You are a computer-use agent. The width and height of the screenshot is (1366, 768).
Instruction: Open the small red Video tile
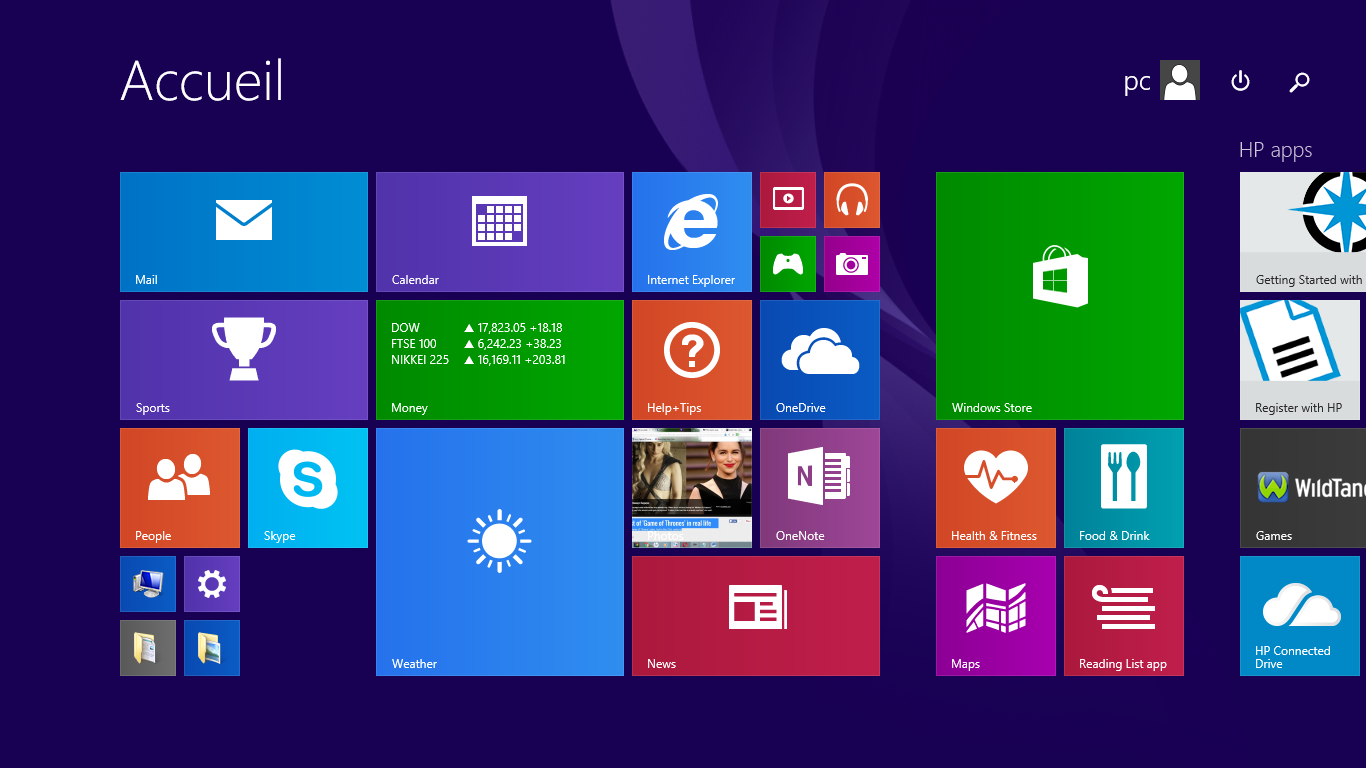[x=788, y=200]
